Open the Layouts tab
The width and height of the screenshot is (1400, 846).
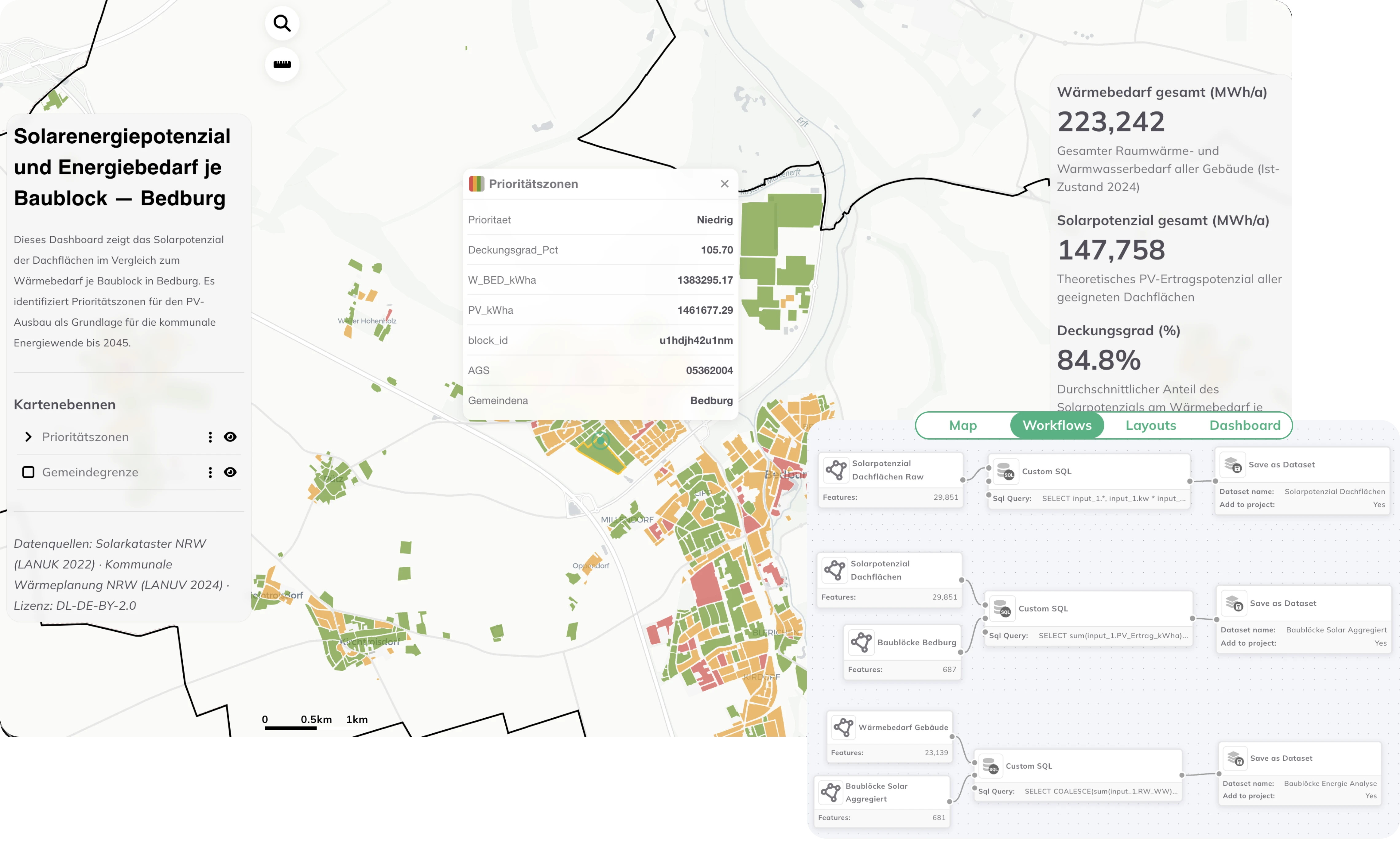[1151, 425]
